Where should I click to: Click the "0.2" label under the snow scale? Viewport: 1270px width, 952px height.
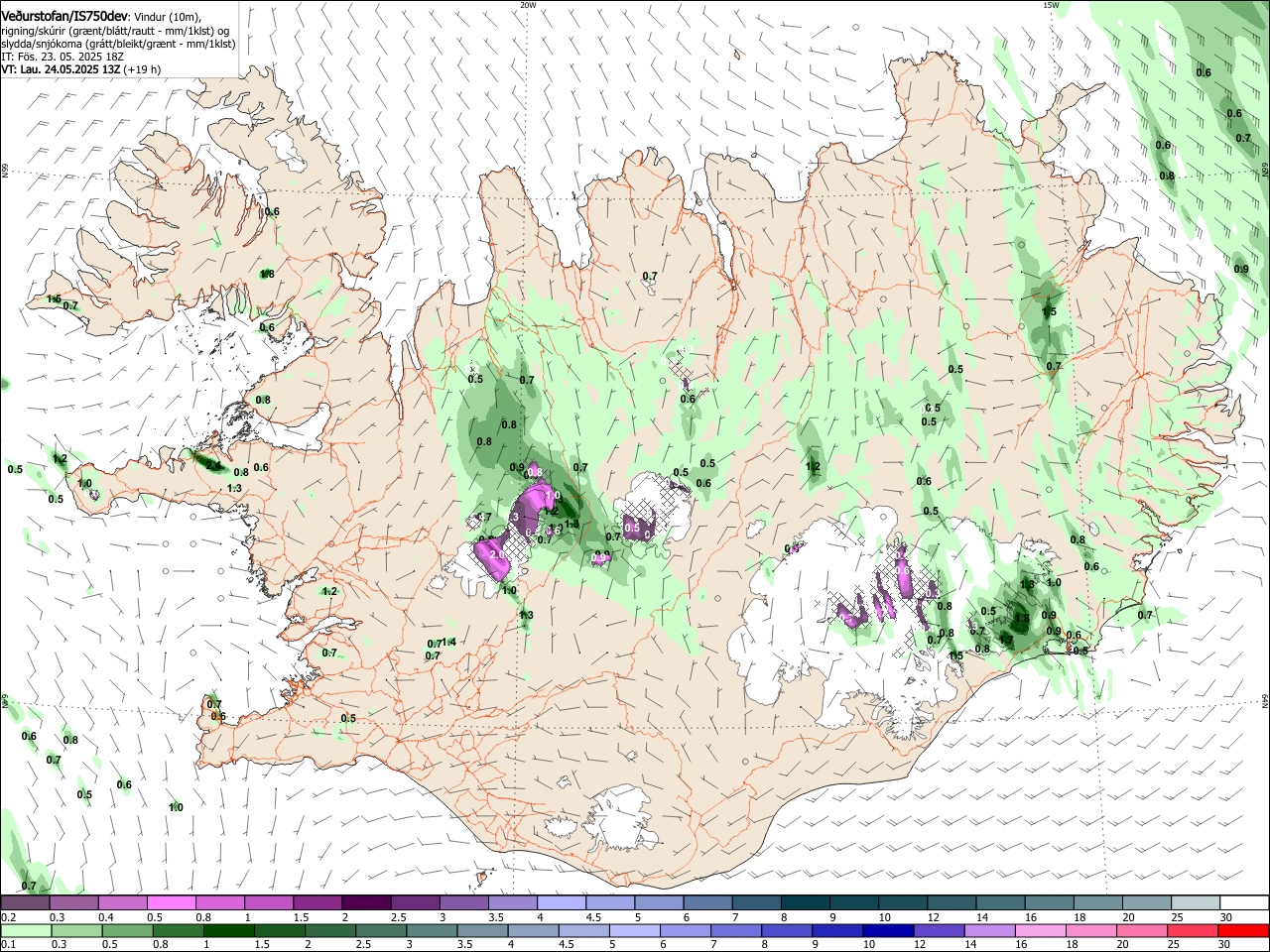9,917
